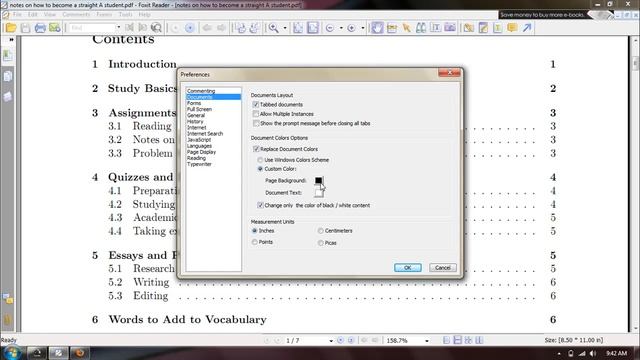The width and height of the screenshot is (640, 360).
Task: Open the View menu
Action: [x=50, y=14]
